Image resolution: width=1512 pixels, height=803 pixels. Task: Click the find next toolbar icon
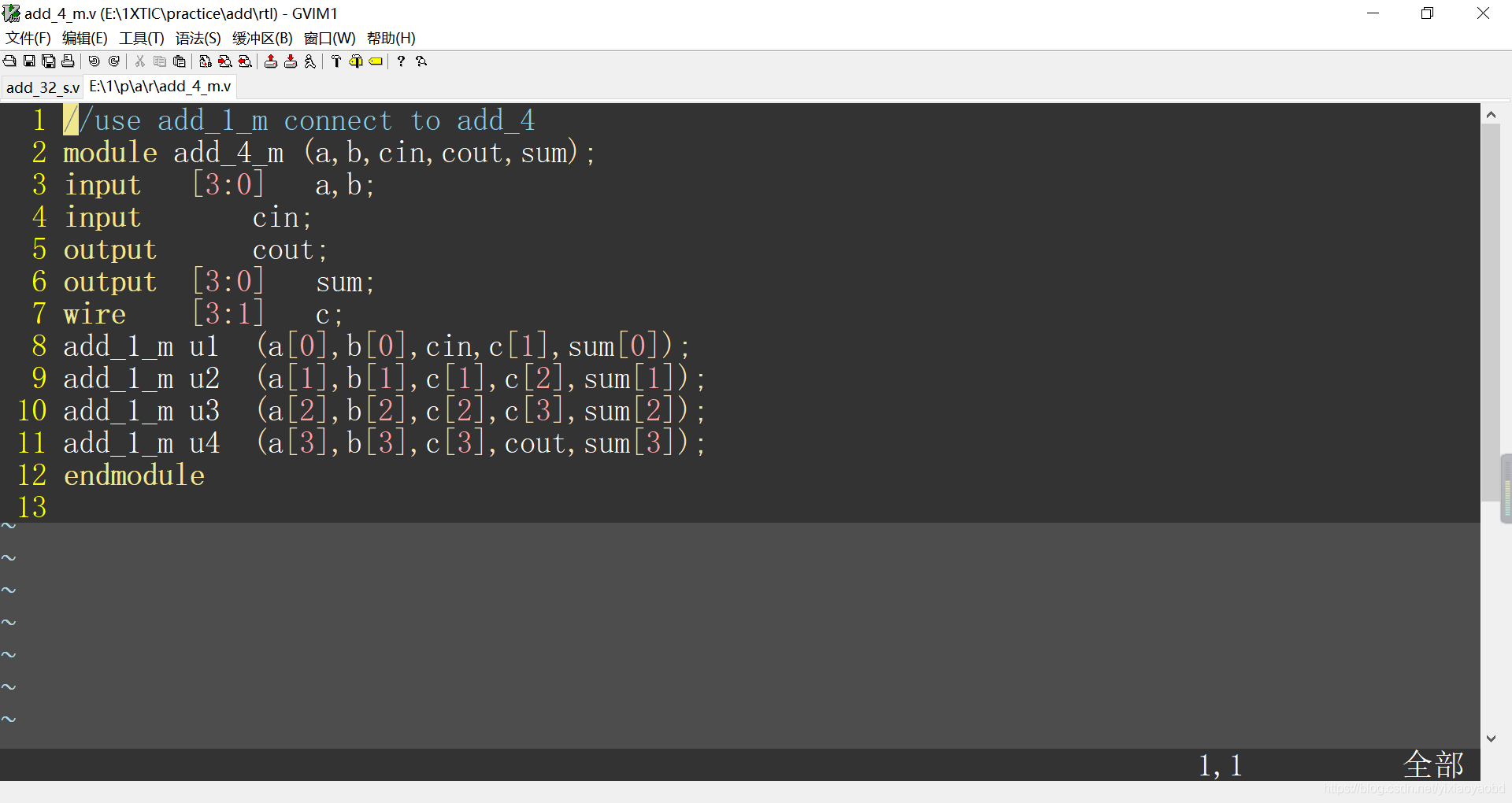click(225, 61)
